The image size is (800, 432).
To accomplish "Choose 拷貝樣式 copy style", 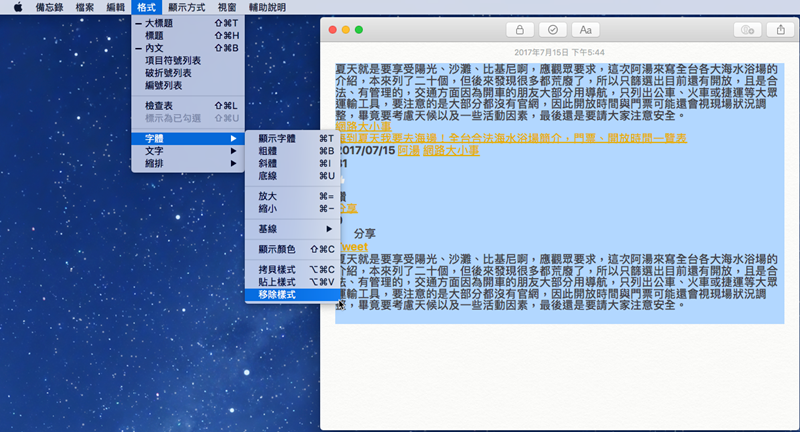I will click(293, 269).
